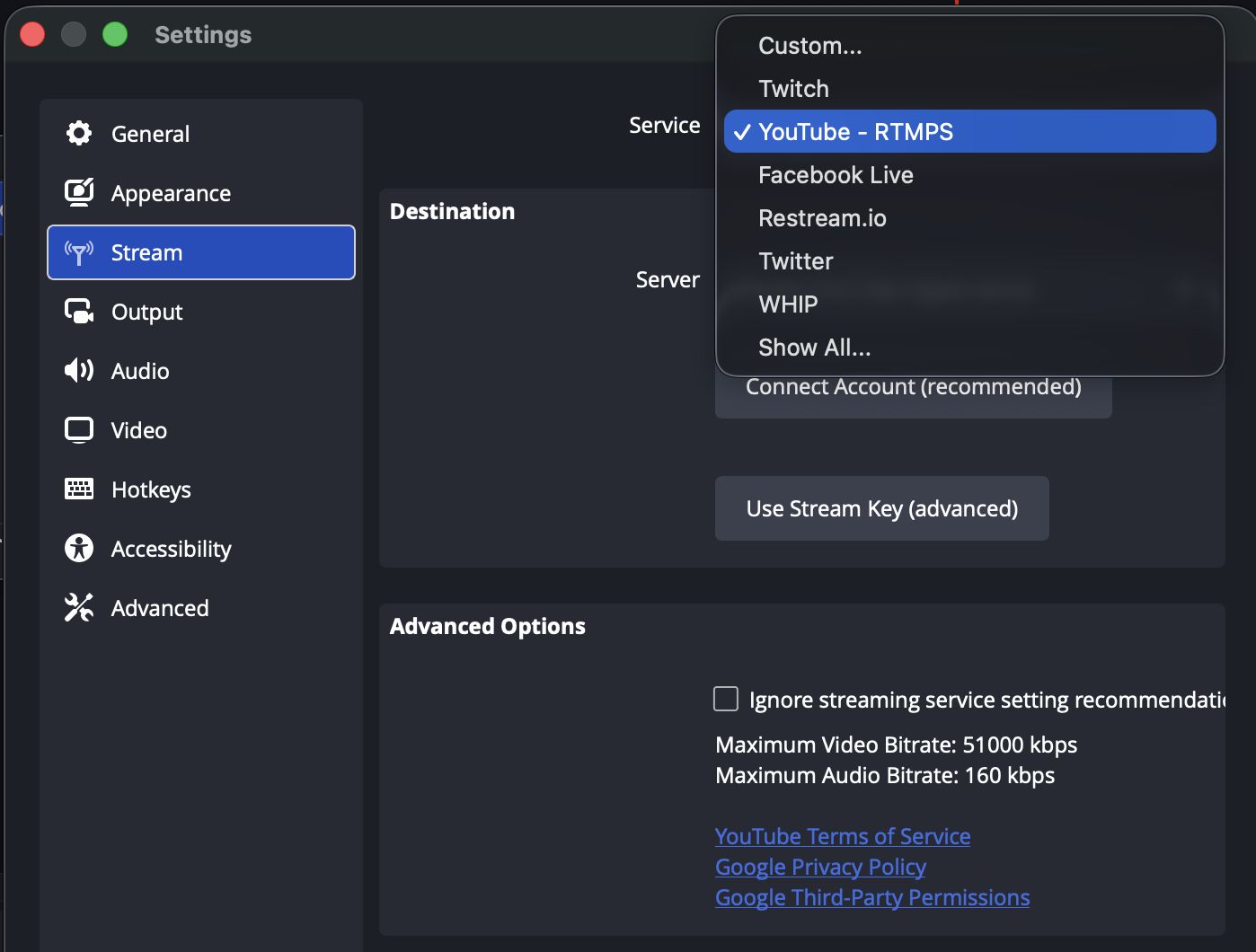Open Hotkeys settings label
Screen dimensions: 1256x952
[x=151, y=489]
